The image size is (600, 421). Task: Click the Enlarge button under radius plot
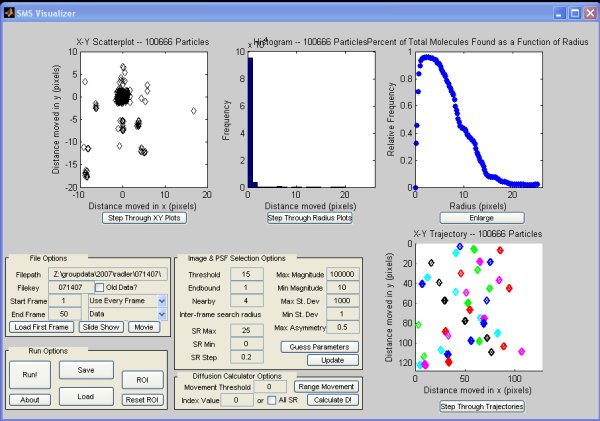pos(482,218)
